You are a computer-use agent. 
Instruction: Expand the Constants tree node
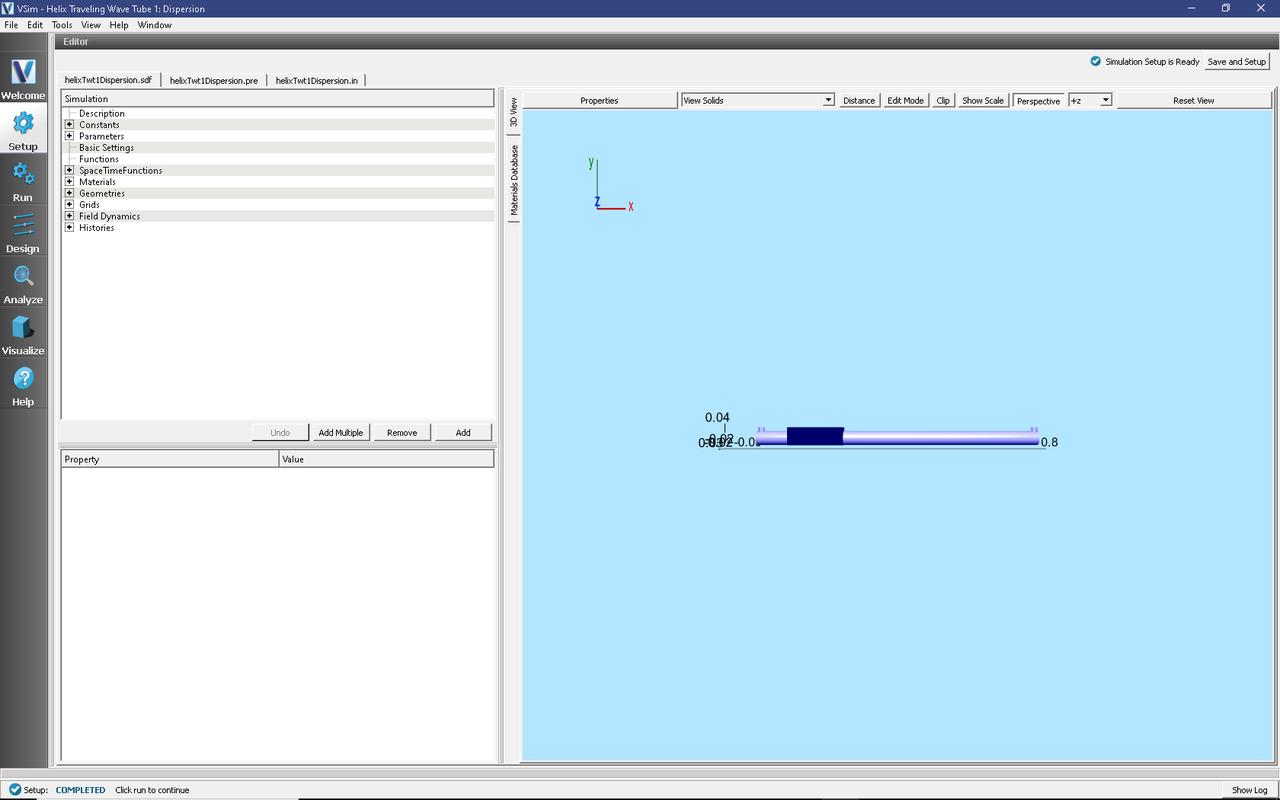(69, 125)
